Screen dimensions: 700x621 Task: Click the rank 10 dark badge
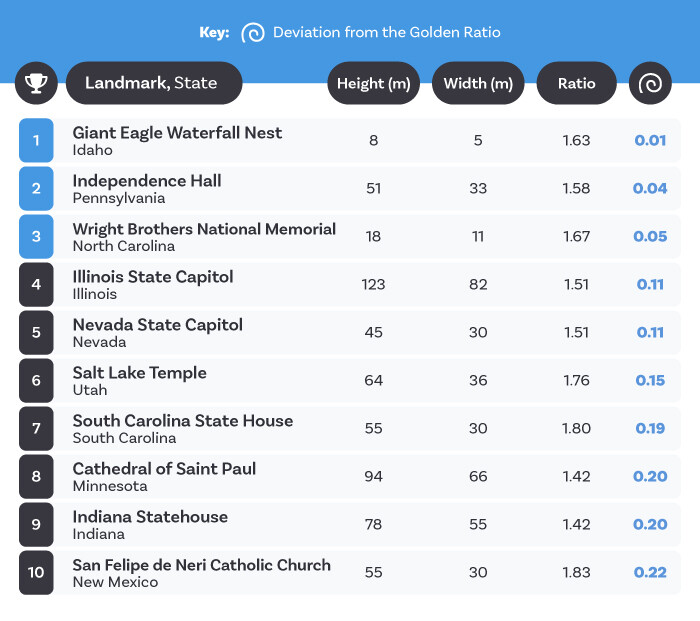point(36,572)
